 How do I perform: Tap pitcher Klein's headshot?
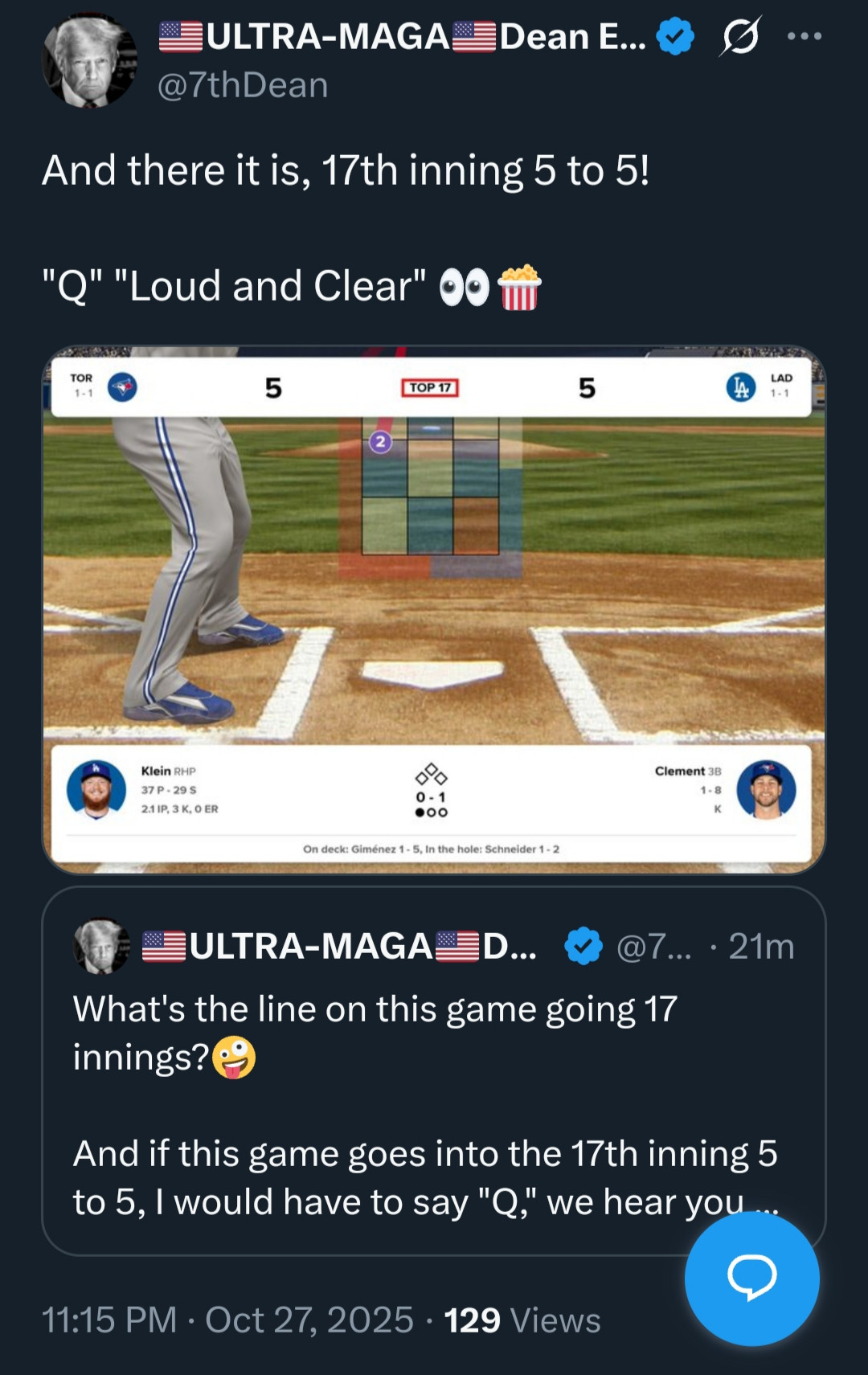(96, 789)
